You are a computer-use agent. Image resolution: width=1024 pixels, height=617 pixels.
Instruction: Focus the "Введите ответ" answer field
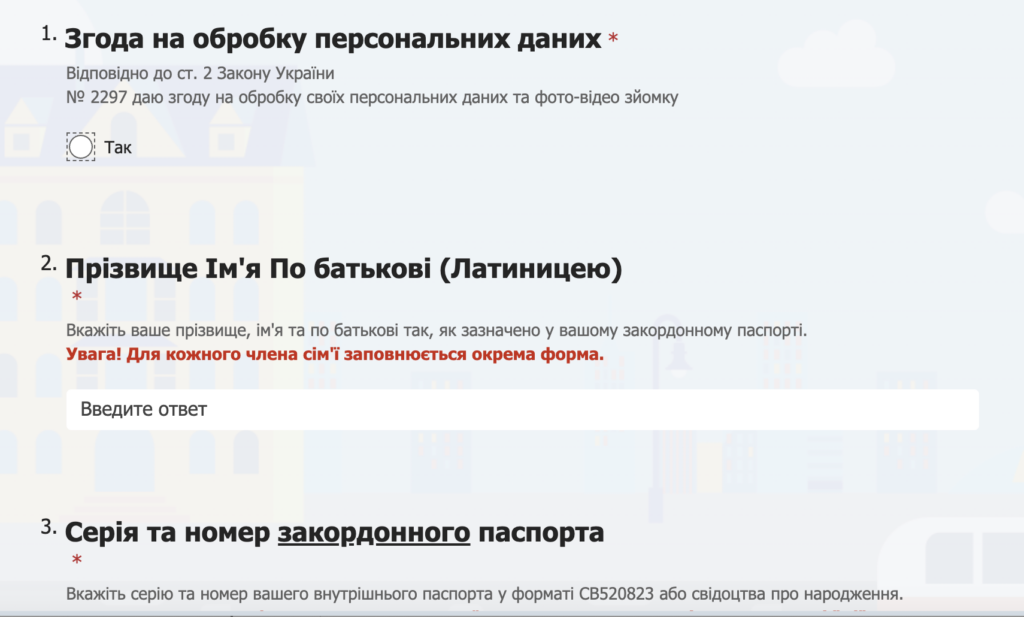tap(522, 410)
